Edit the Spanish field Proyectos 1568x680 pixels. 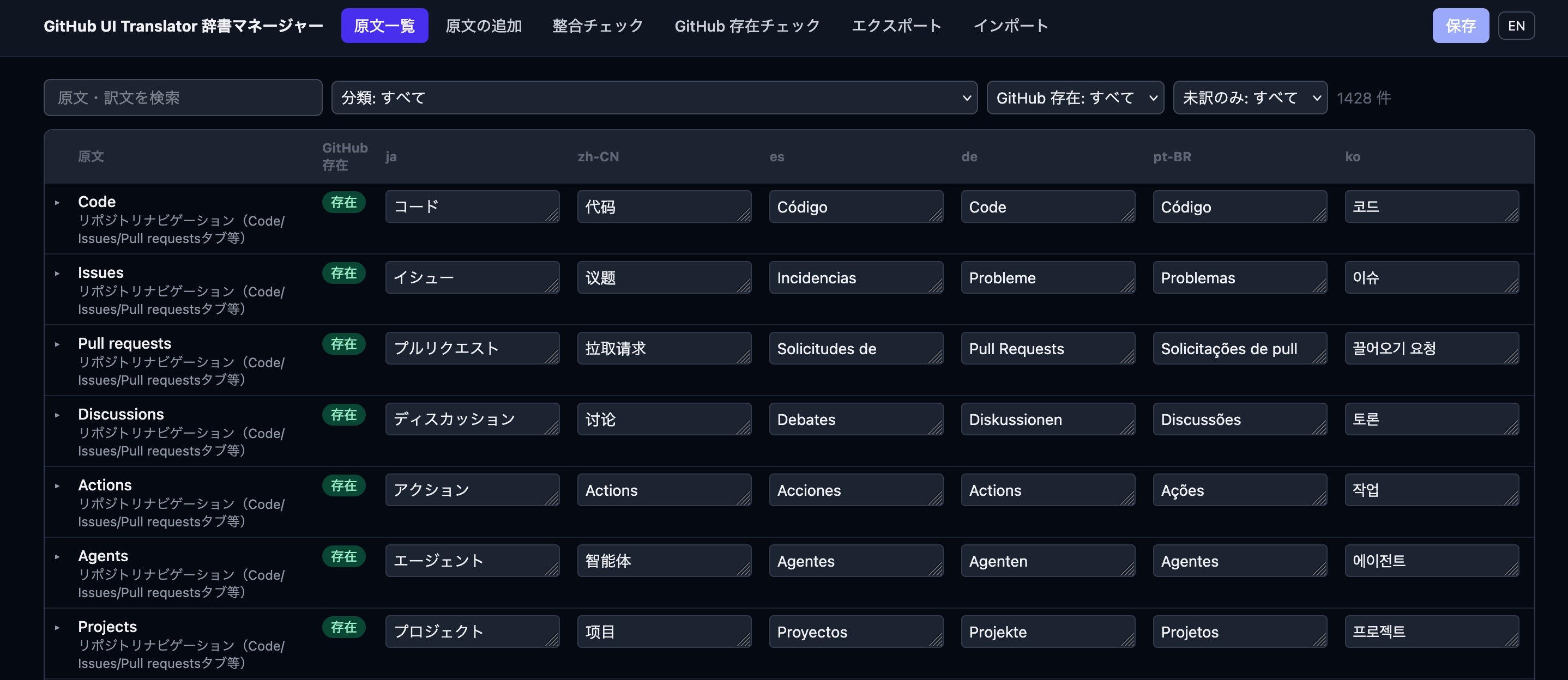tap(856, 632)
